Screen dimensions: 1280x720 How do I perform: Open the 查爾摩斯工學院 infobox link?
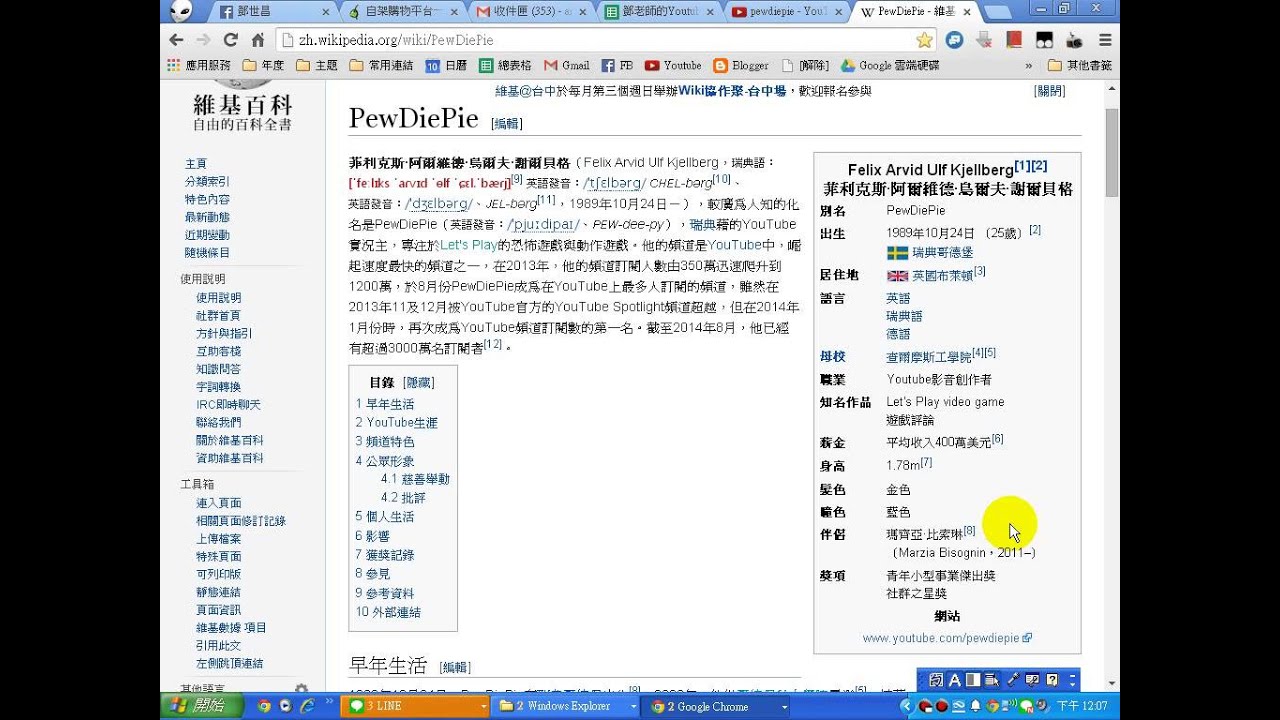[928, 357]
